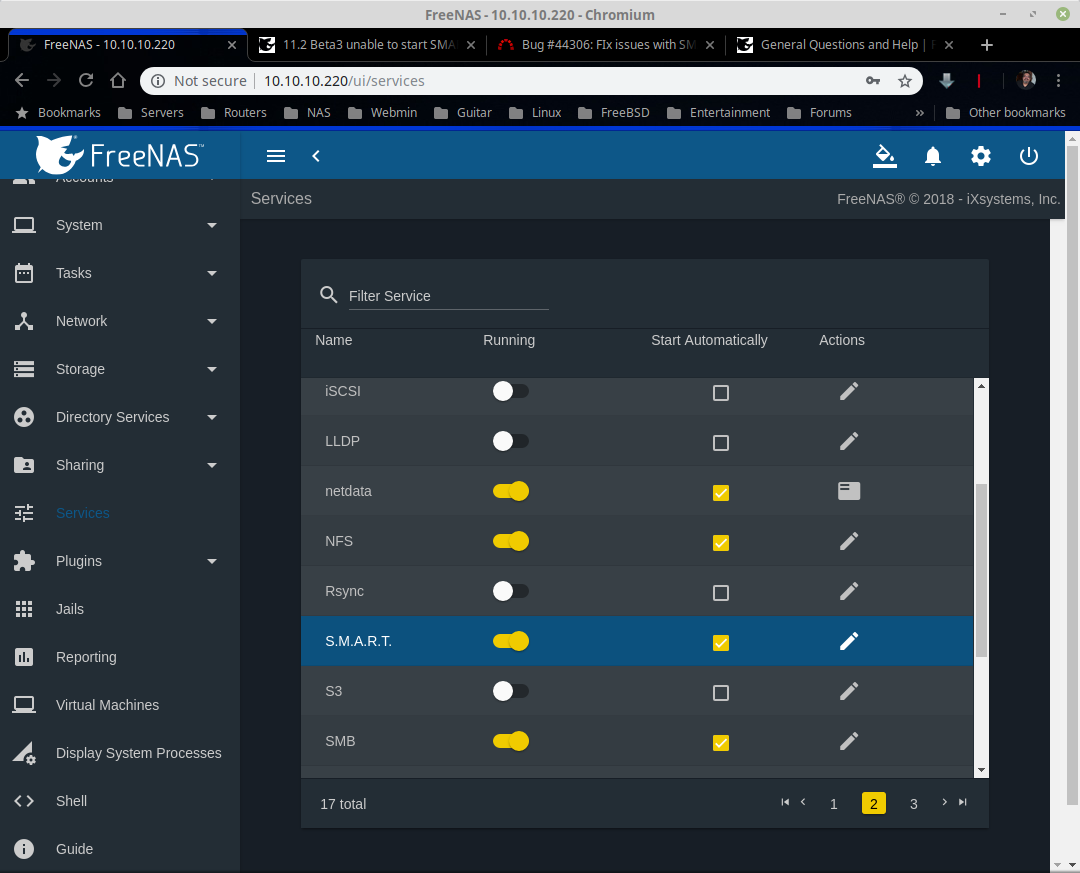Click the browser address bar URL
Viewport: 1080px width, 873px height.
[x=344, y=81]
